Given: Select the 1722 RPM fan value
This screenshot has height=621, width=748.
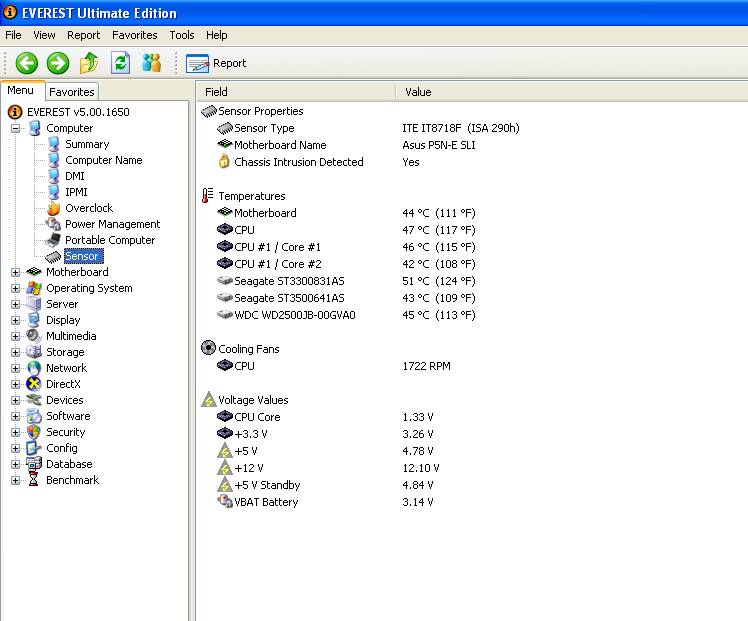Looking at the screenshot, I should [426, 366].
